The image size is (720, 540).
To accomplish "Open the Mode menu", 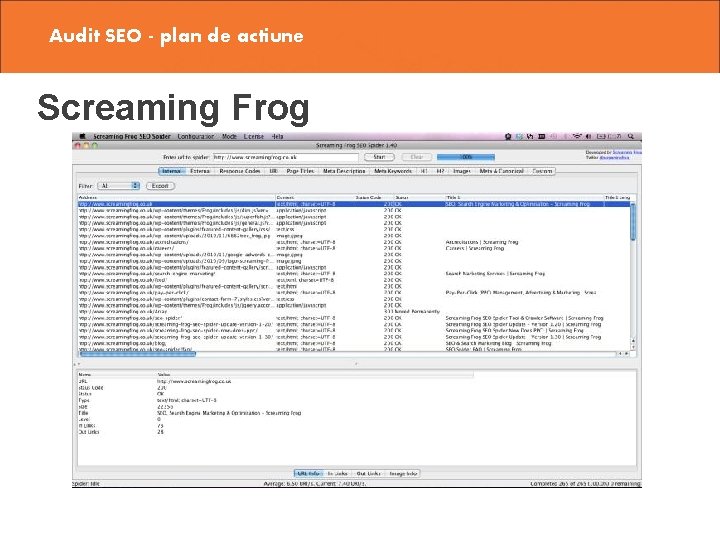I will click(x=229, y=136).
